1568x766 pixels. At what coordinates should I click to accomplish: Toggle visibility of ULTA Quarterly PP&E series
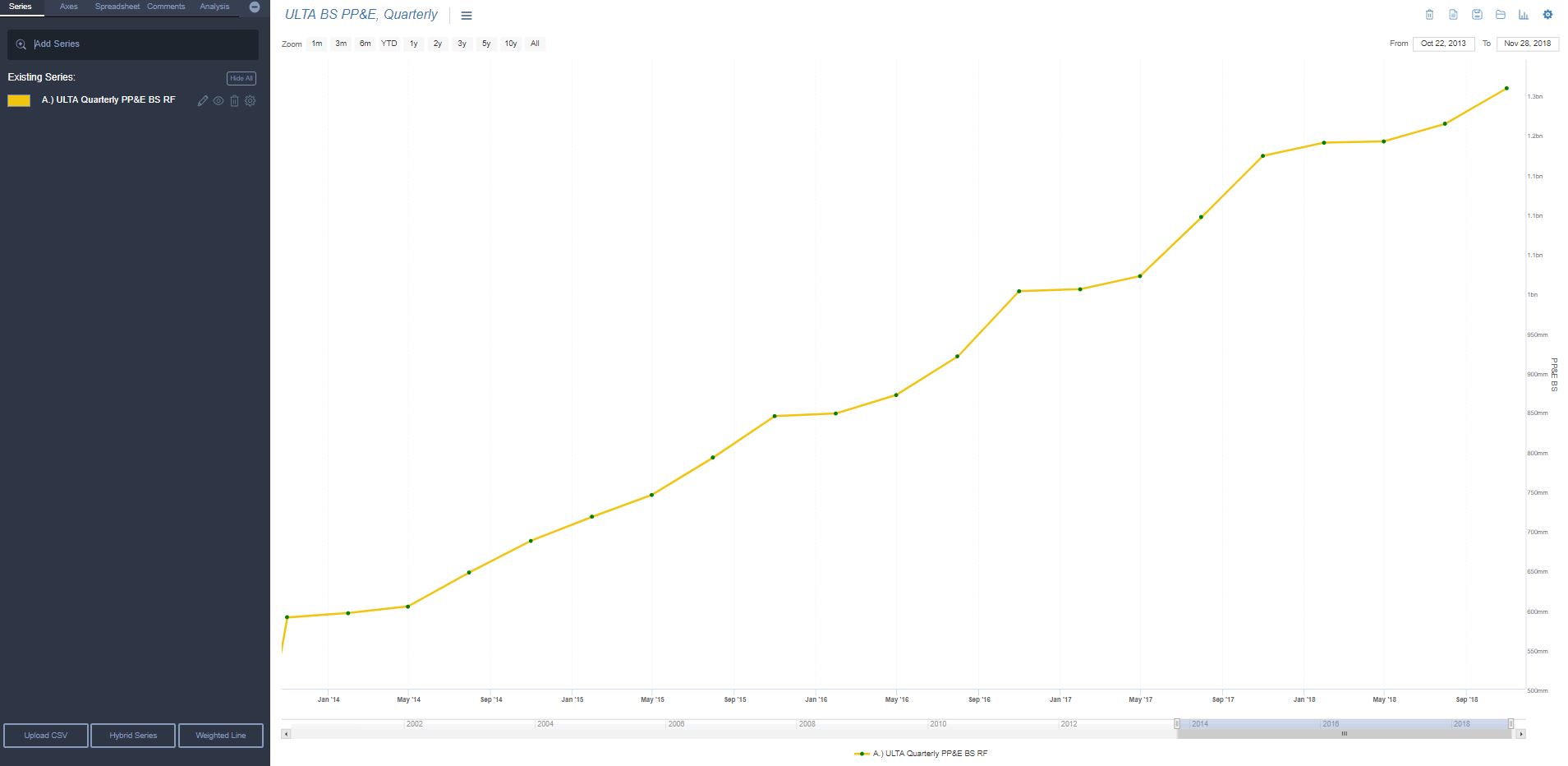(x=218, y=100)
